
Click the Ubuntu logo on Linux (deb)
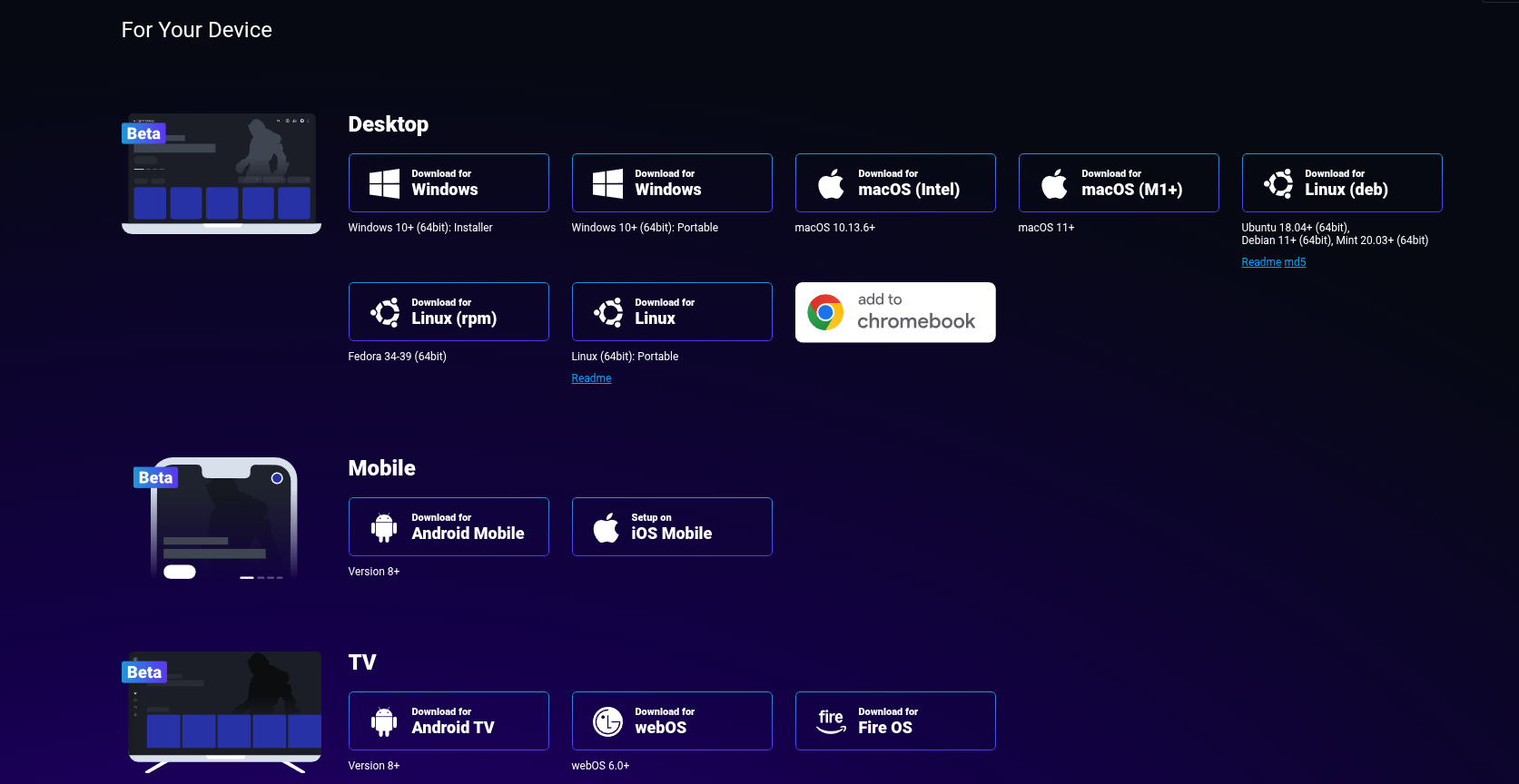[x=1278, y=183]
